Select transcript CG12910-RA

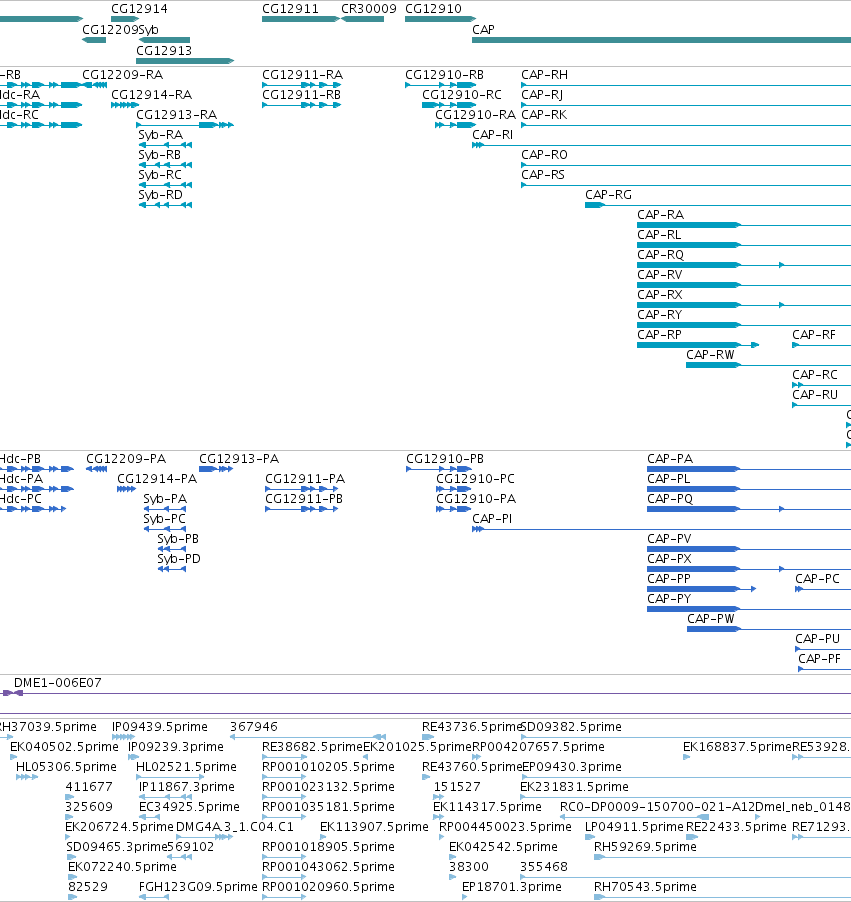point(475,114)
